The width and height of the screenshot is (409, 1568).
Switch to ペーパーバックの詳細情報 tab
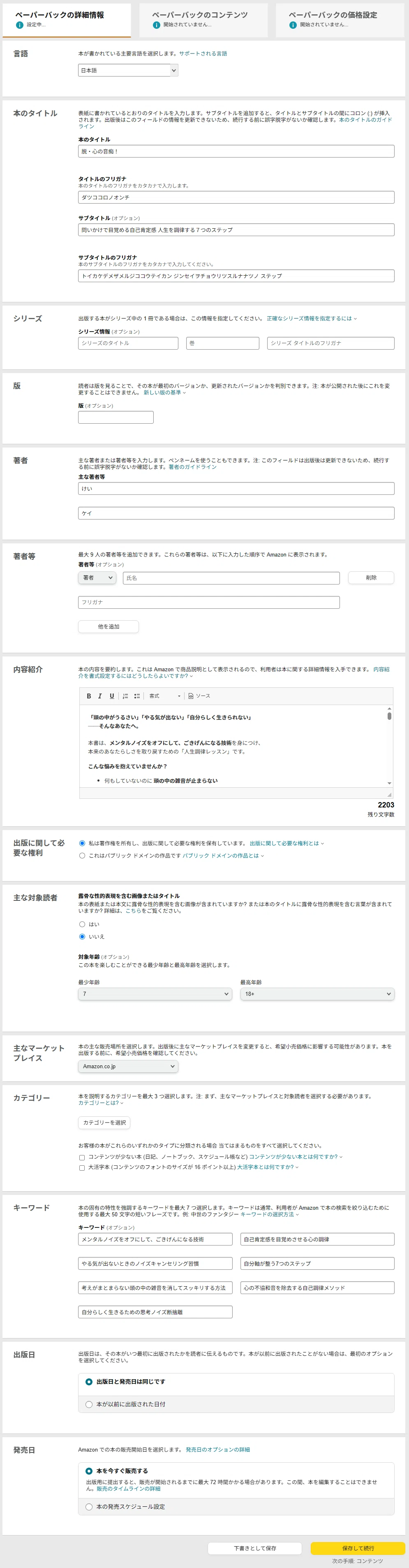pyautogui.click(x=67, y=19)
